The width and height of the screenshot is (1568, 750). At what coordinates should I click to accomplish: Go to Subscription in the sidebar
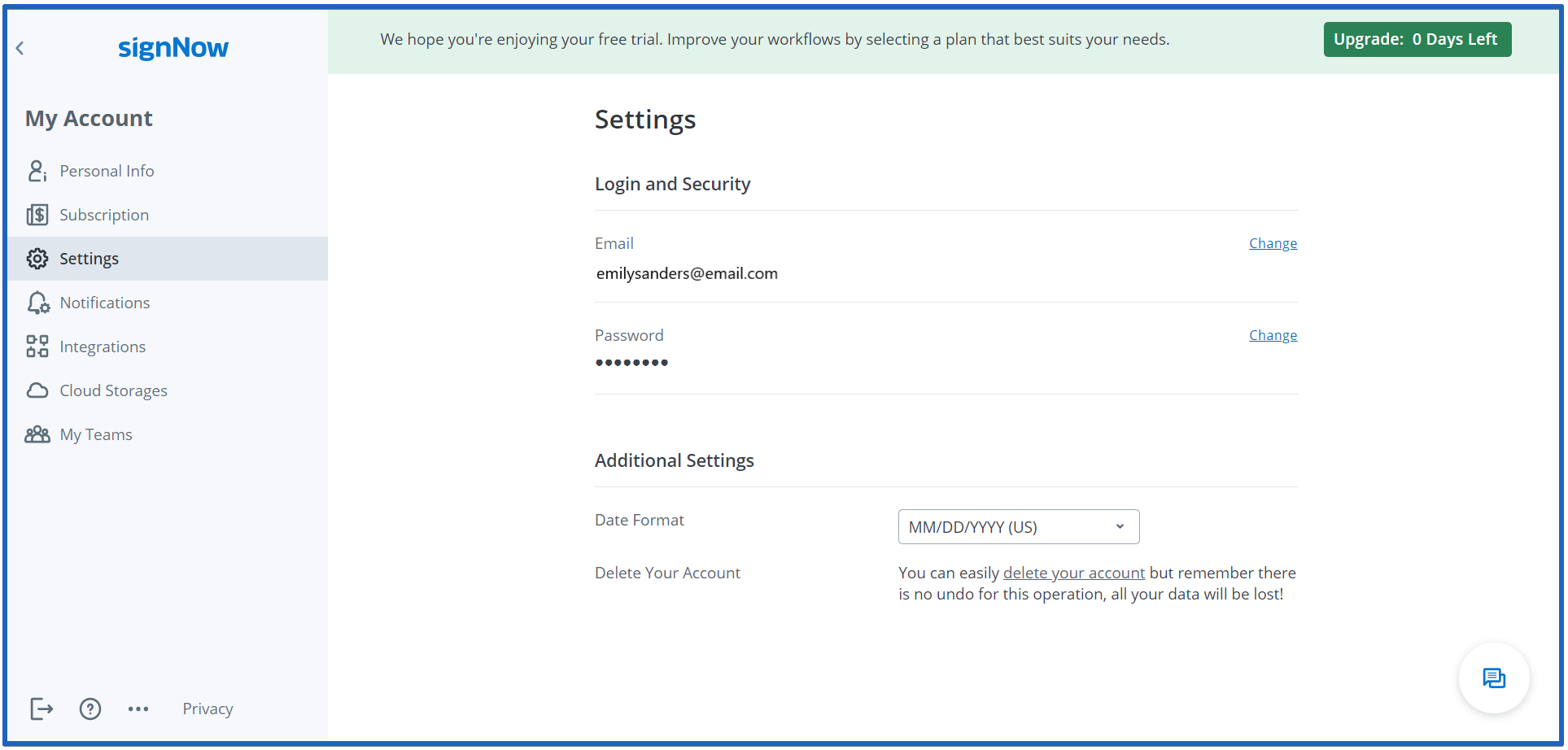(104, 215)
